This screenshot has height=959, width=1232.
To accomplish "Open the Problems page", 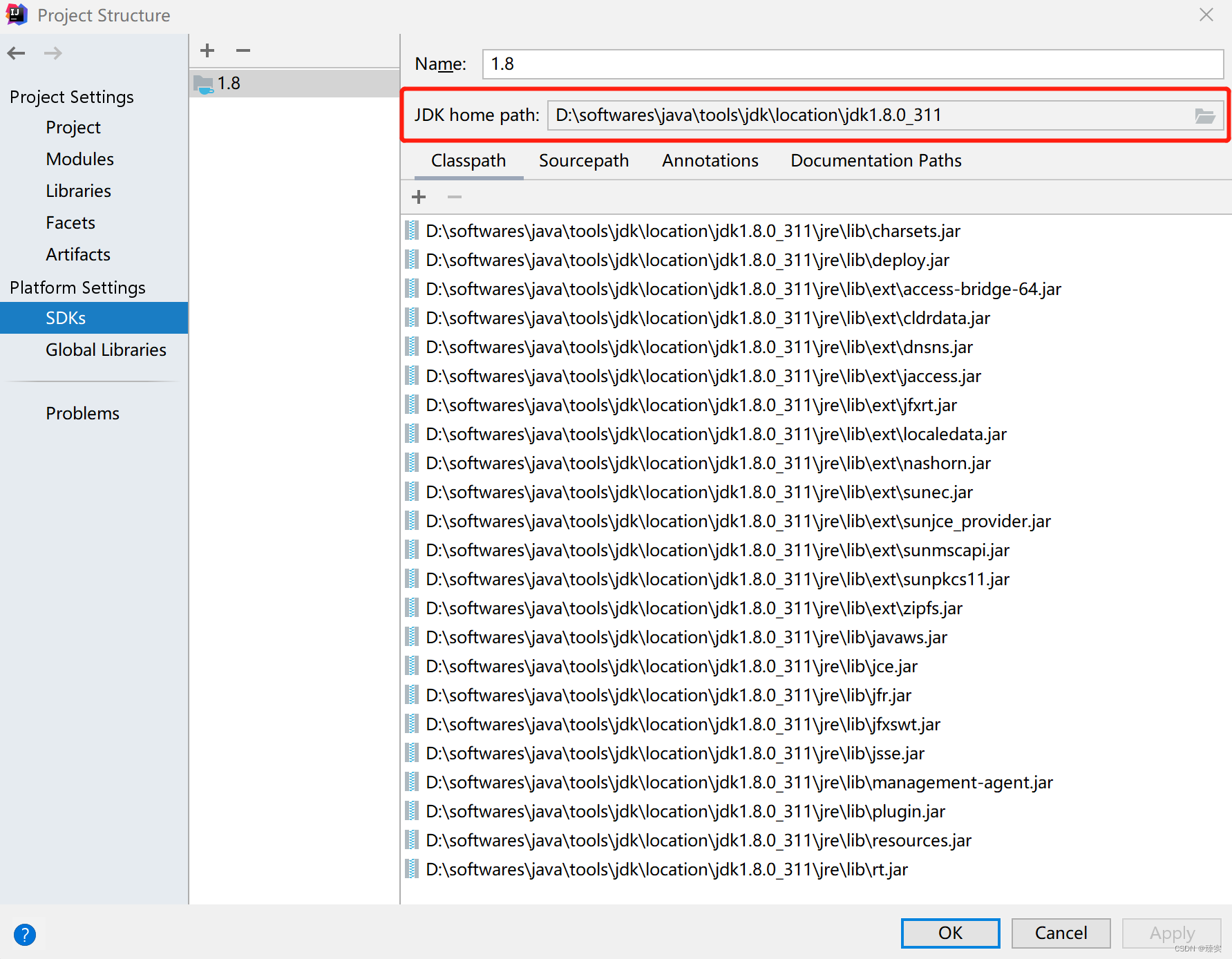I will tap(83, 413).
